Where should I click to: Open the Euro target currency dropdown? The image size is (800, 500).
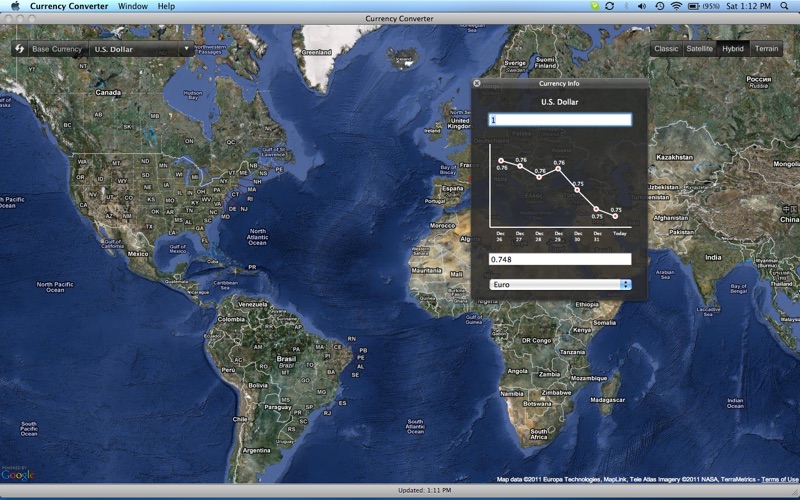pyautogui.click(x=560, y=285)
